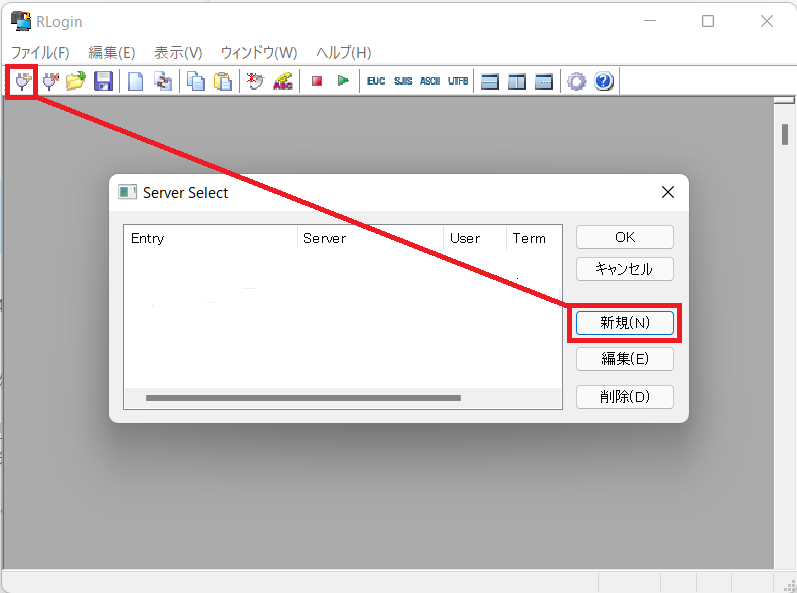797x593 pixels.
Task: Switch encoding to EUC
Action: (x=376, y=81)
